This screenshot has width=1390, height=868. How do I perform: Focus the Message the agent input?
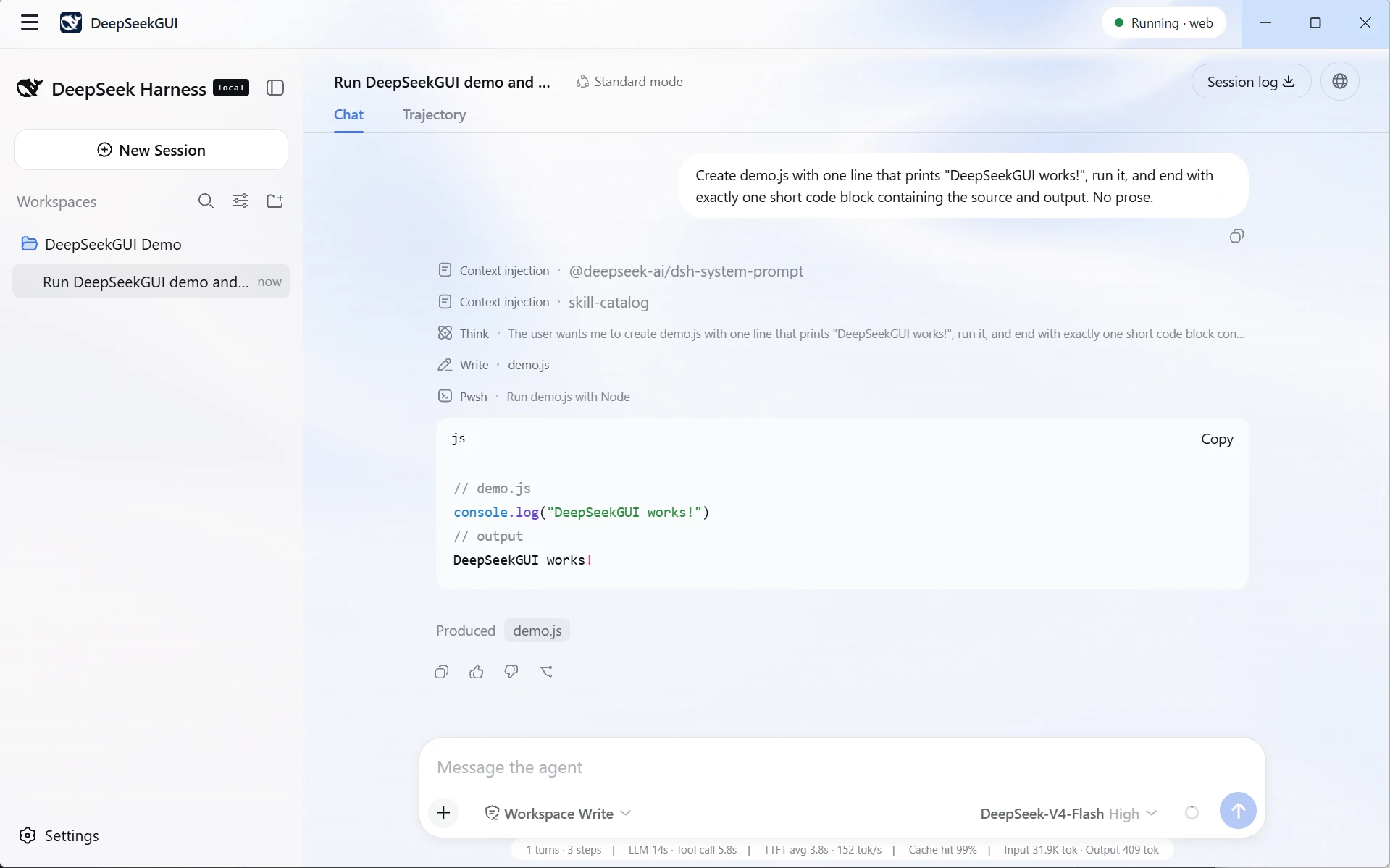point(842,767)
